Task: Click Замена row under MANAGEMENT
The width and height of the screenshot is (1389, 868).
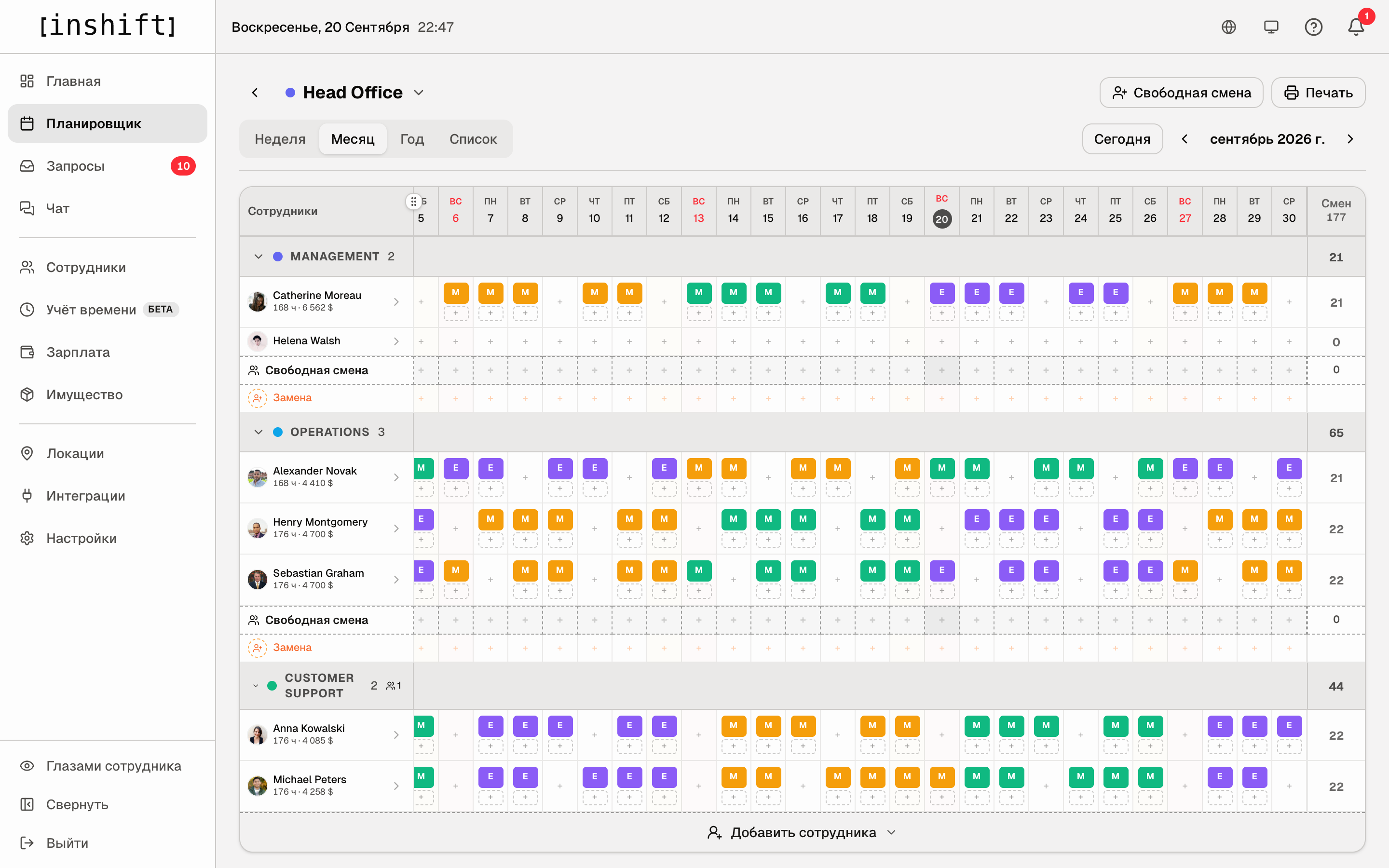Action: (292, 397)
